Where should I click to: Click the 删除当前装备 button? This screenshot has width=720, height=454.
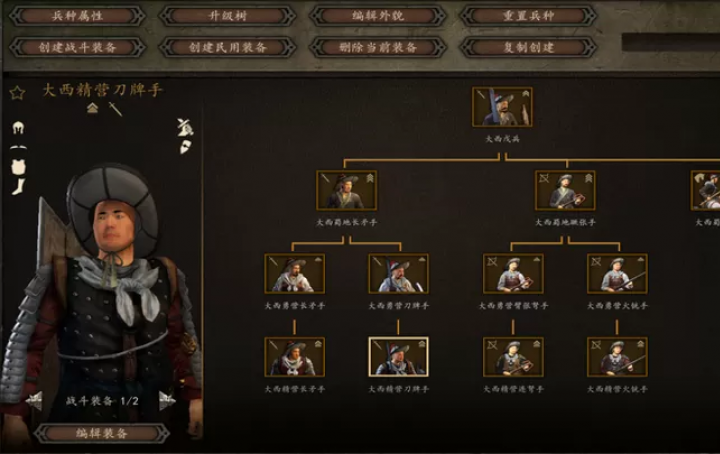tap(378, 47)
